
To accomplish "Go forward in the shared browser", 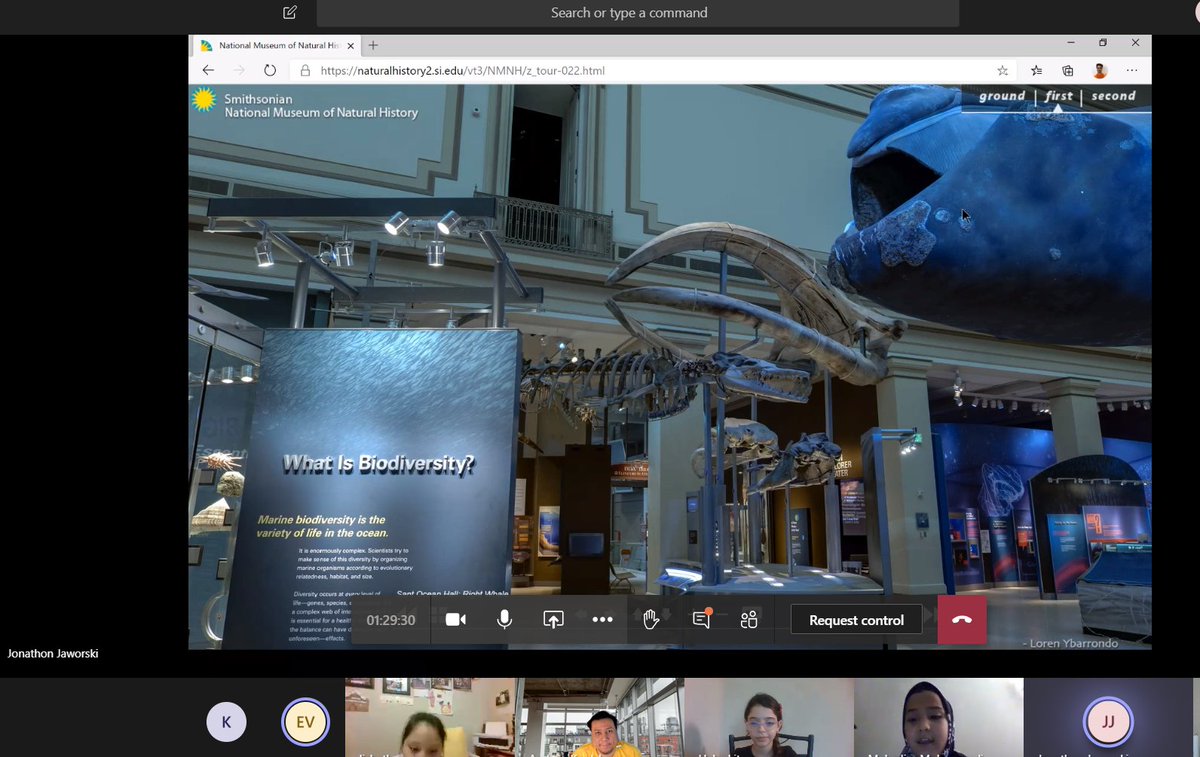I will click(x=239, y=71).
